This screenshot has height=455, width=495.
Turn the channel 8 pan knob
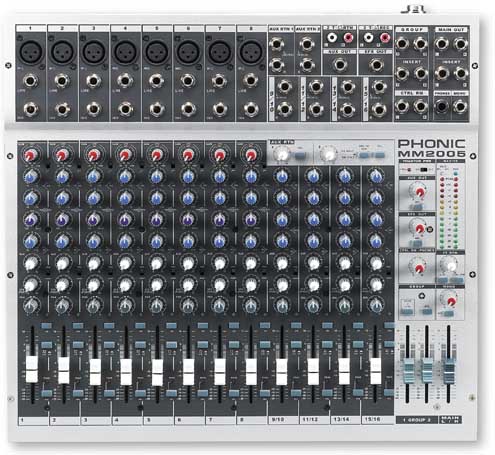coord(250,305)
